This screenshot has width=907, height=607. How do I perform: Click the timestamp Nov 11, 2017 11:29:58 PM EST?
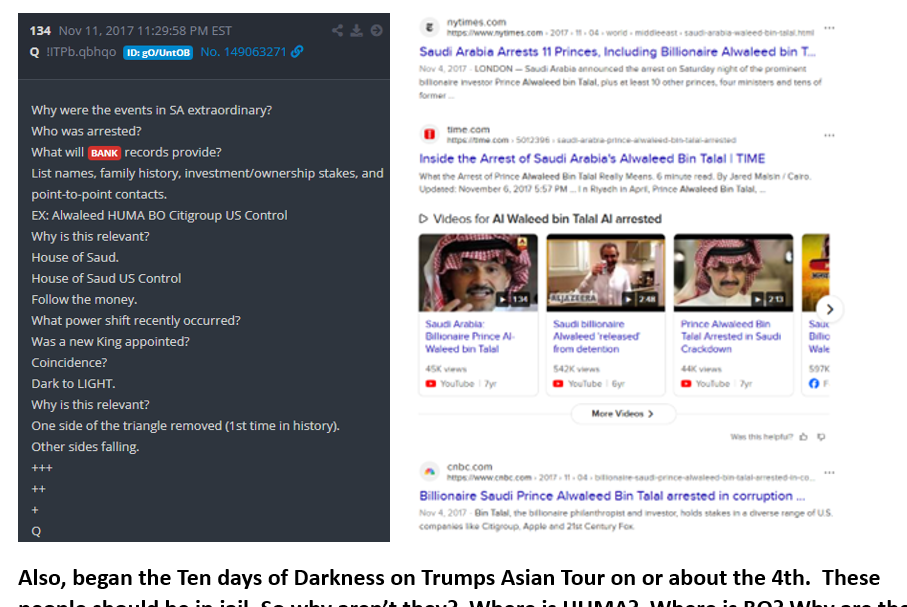[x=145, y=31]
